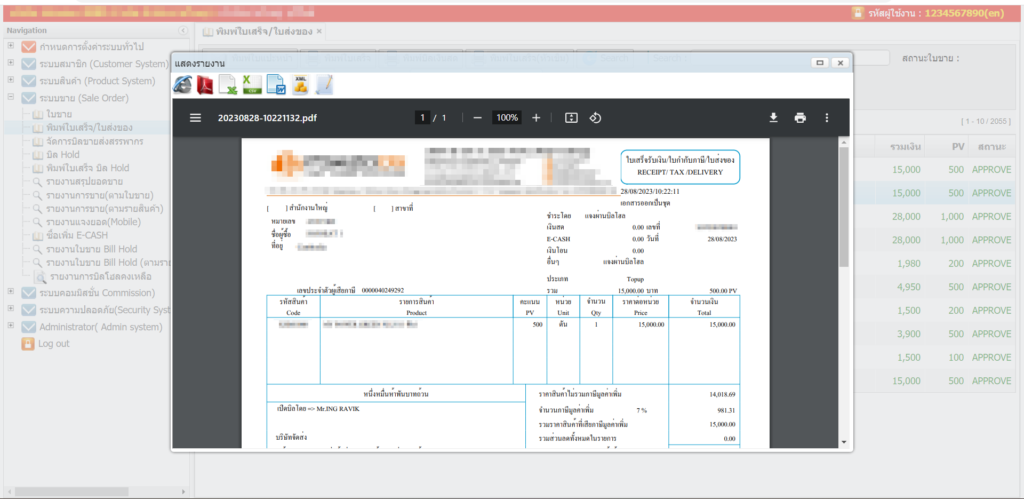Click the PDF page number field

point(423,117)
